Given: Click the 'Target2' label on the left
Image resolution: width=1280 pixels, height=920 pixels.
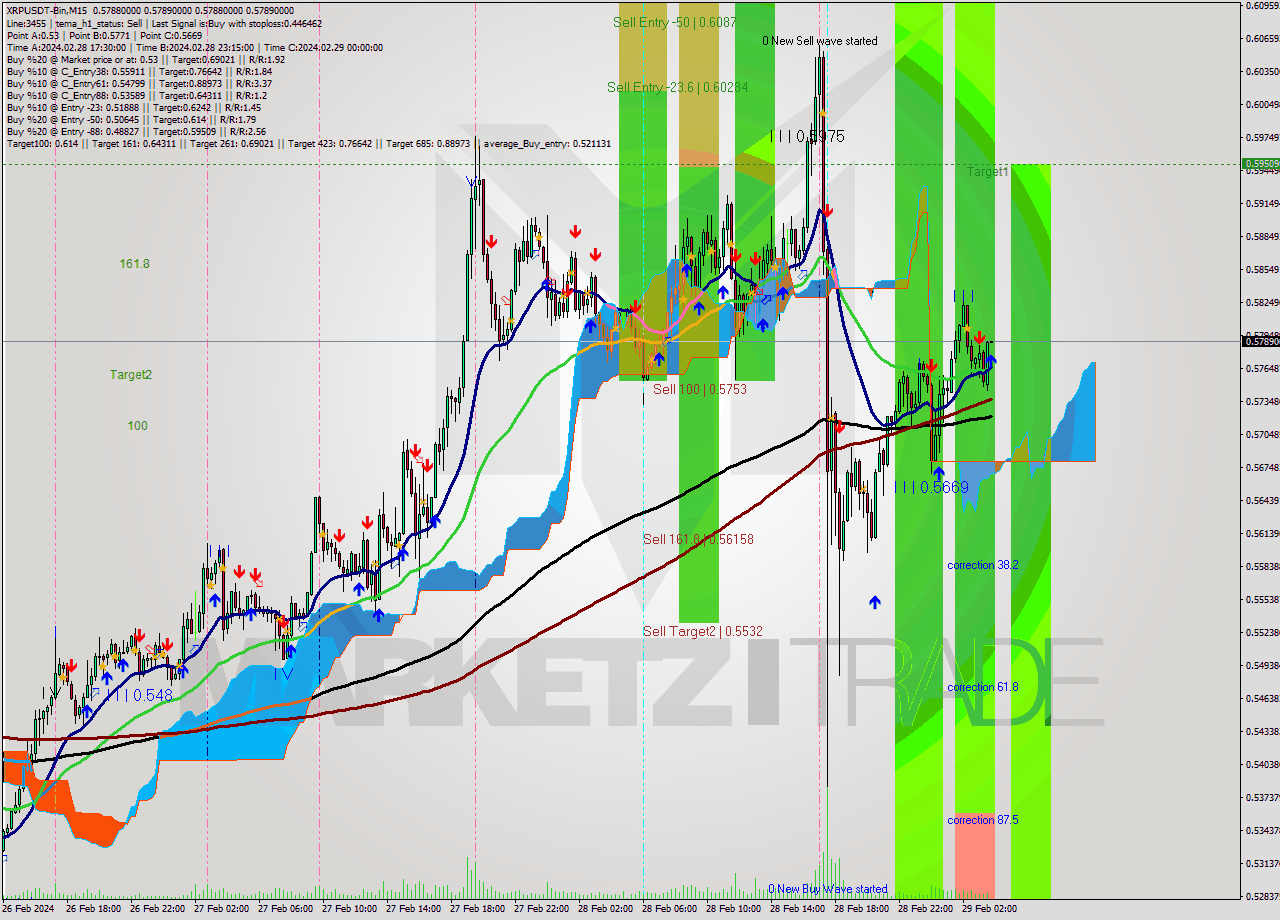Looking at the screenshot, I should [131, 375].
